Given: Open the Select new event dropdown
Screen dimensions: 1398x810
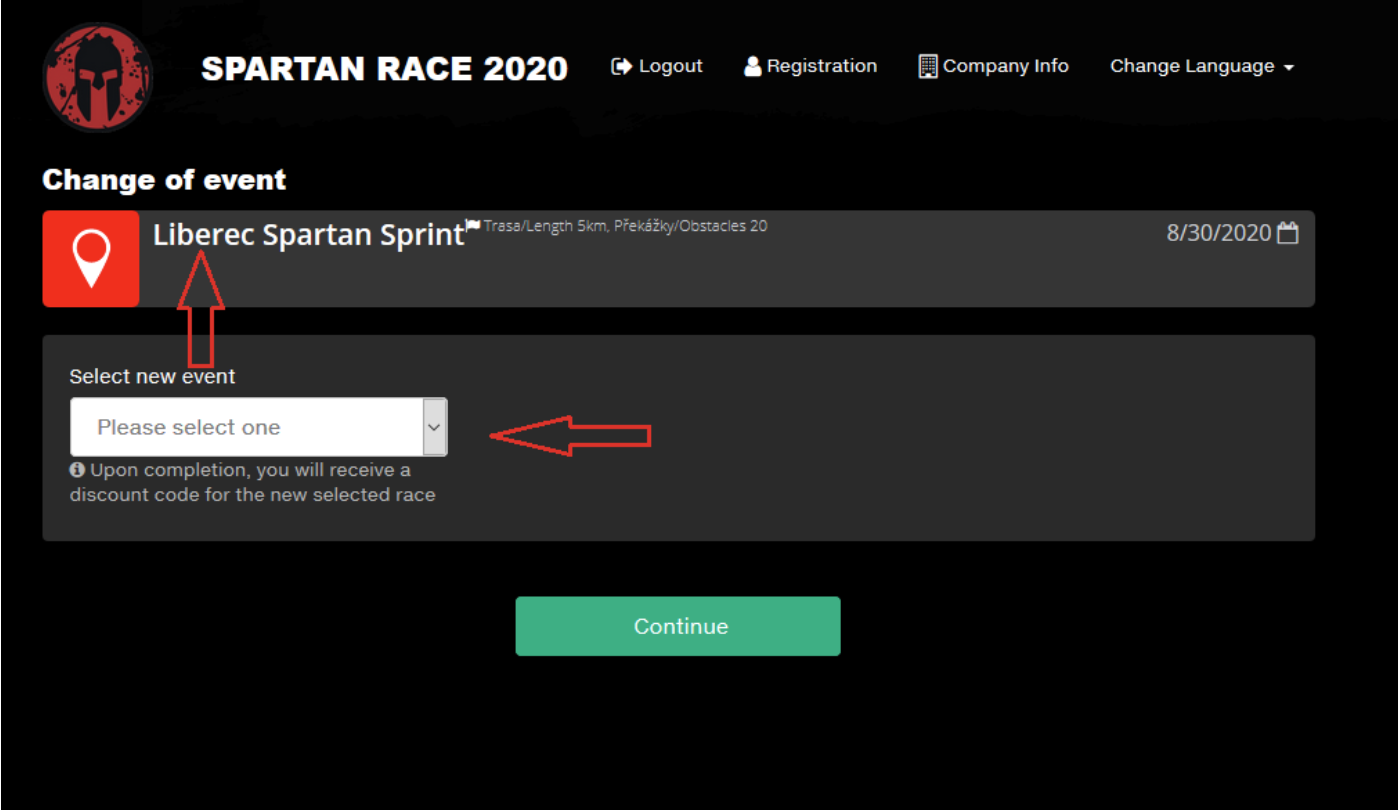Looking at the screenshot, I should 247,427.
